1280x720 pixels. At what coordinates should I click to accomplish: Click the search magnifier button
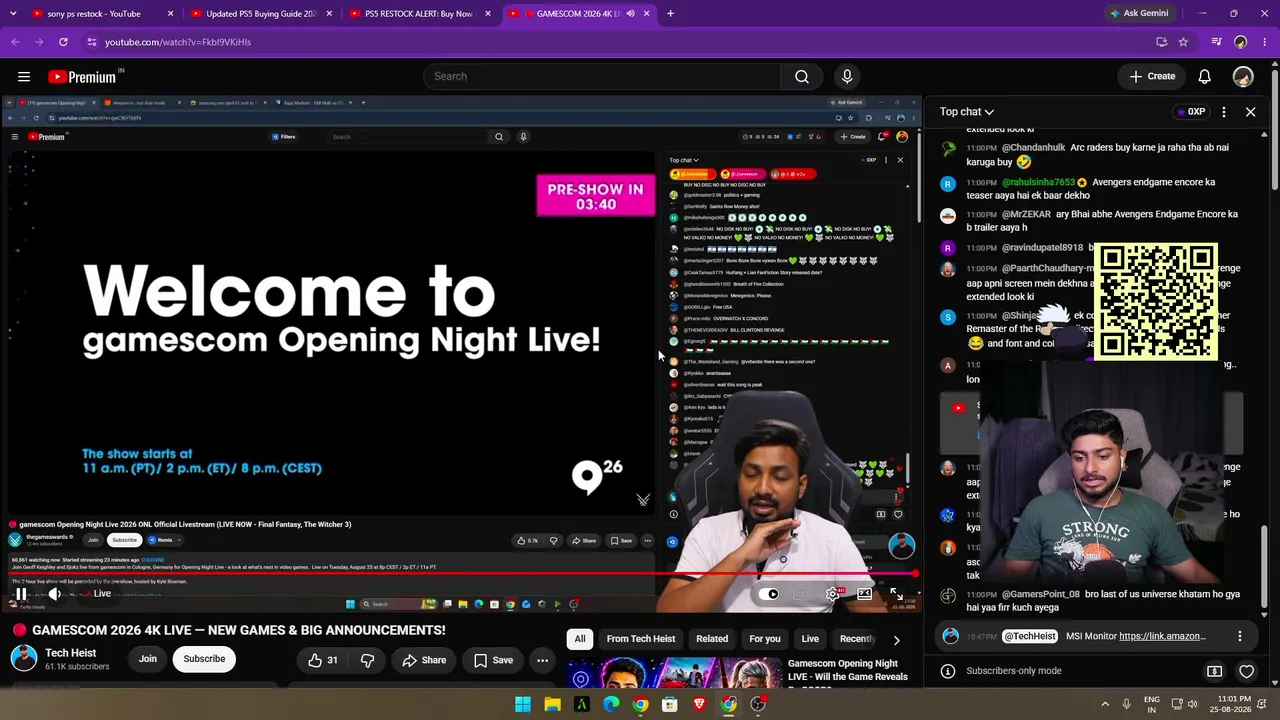tap(802, 76)
